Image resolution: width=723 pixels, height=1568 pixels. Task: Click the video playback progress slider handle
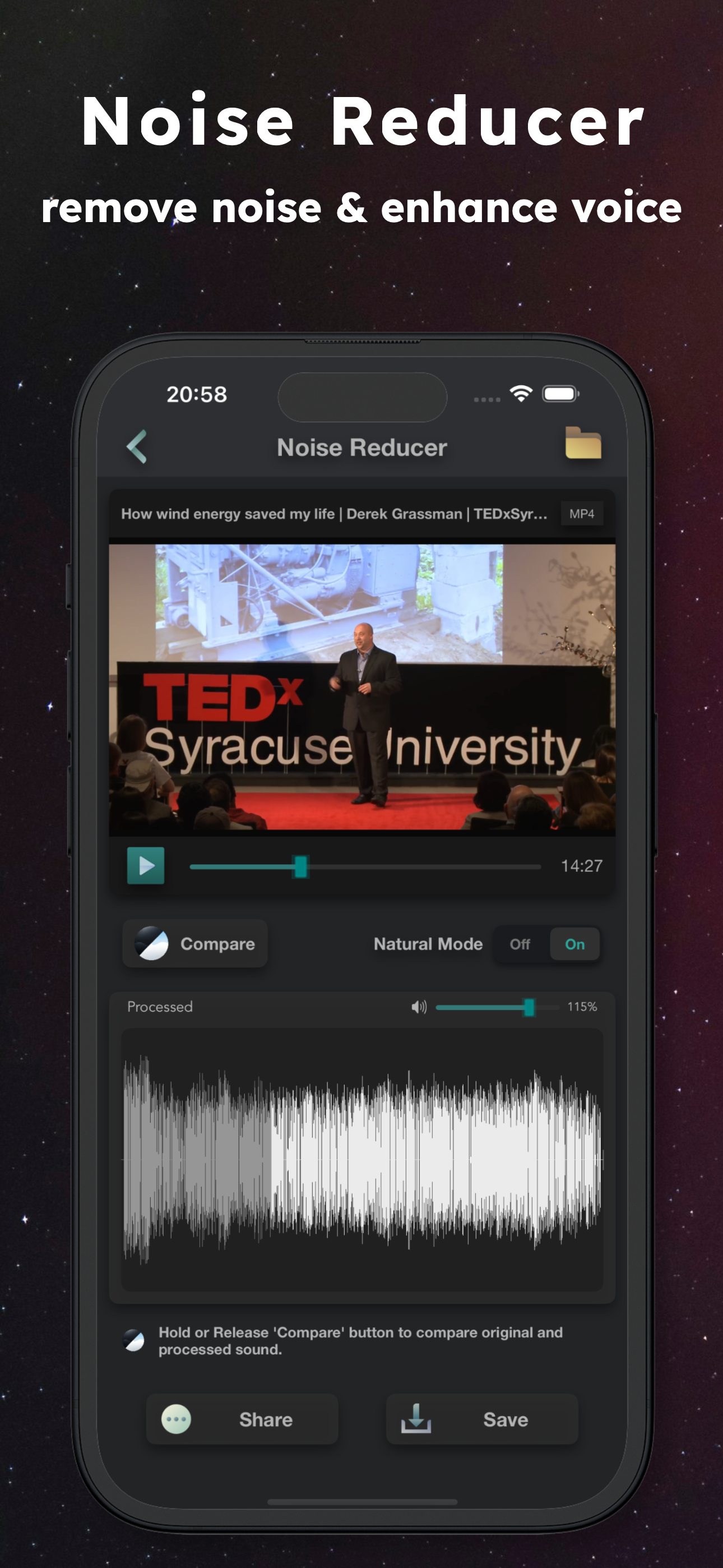(x=300, y=866)
